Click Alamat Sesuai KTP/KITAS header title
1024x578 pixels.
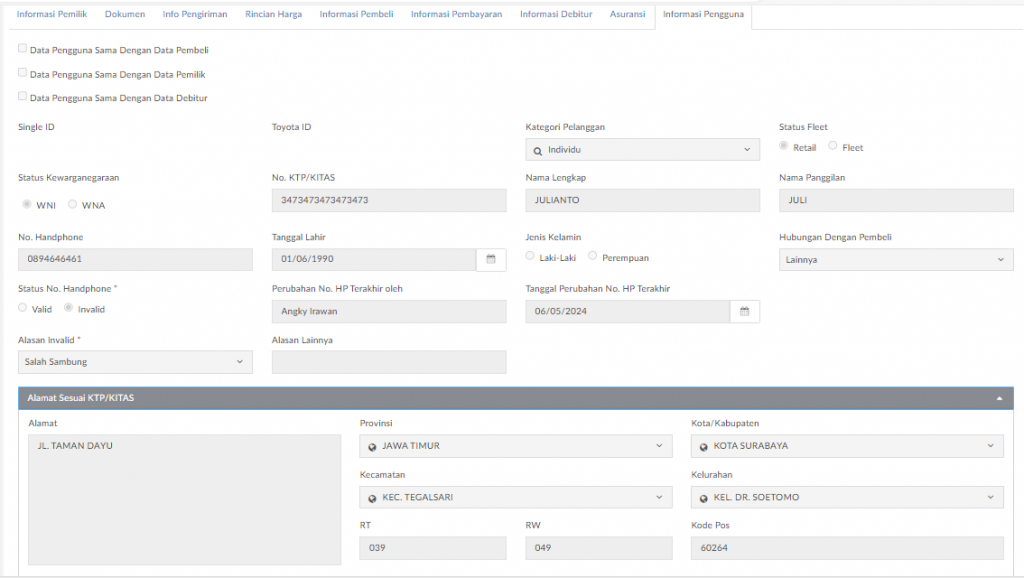coord(81,398)
